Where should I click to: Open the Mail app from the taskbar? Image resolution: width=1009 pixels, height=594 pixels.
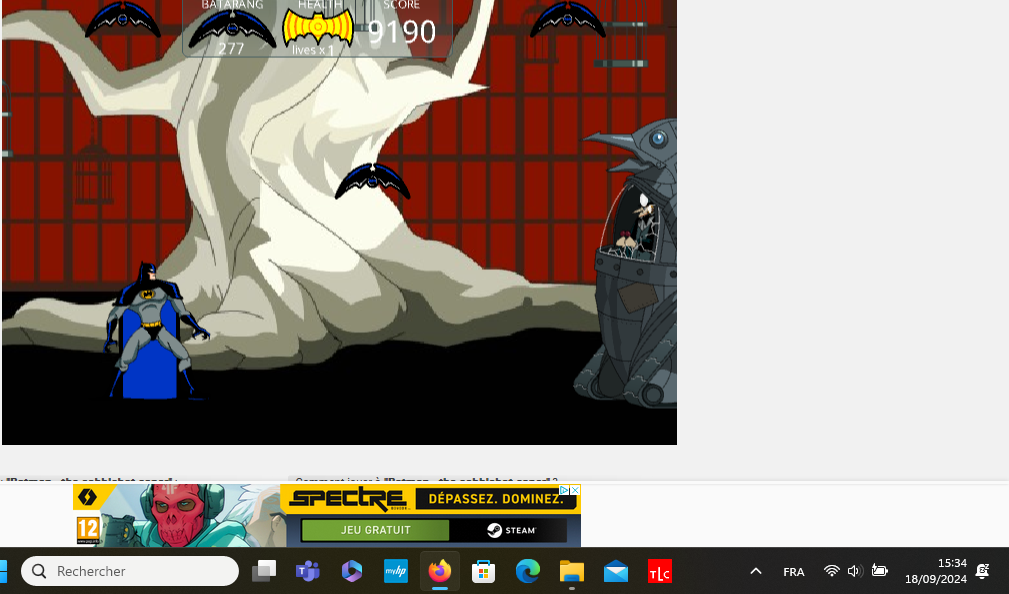pos(616,571)
